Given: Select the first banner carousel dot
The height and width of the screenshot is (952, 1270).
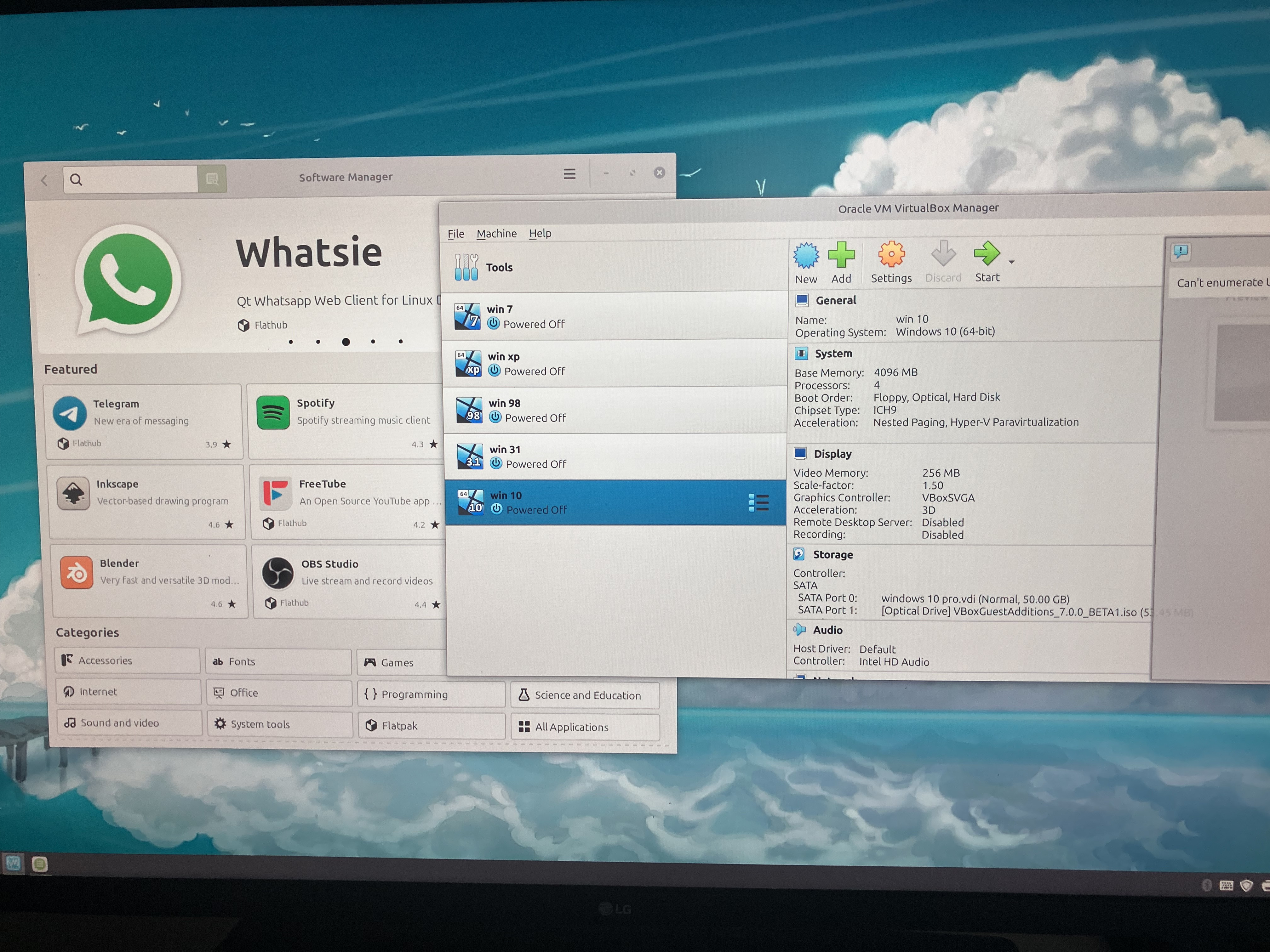Looking at the screenshot, I should pyautogui.click(x=291, y=342).
